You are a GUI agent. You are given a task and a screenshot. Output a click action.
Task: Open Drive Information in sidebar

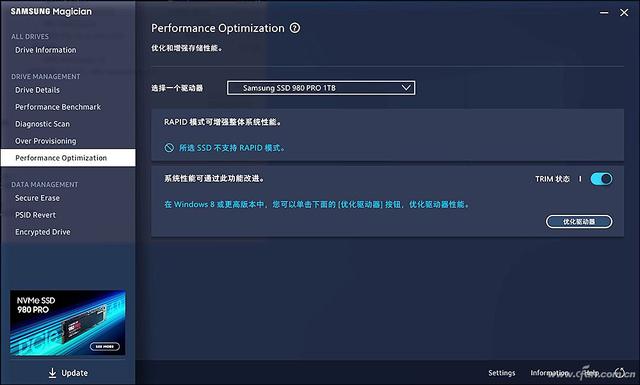click(46, 50)
